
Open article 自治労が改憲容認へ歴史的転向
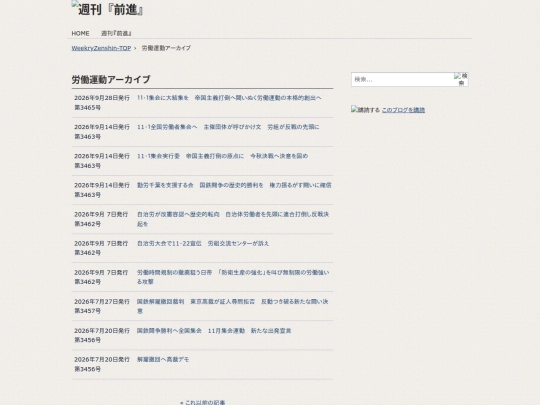click(233, 219)
